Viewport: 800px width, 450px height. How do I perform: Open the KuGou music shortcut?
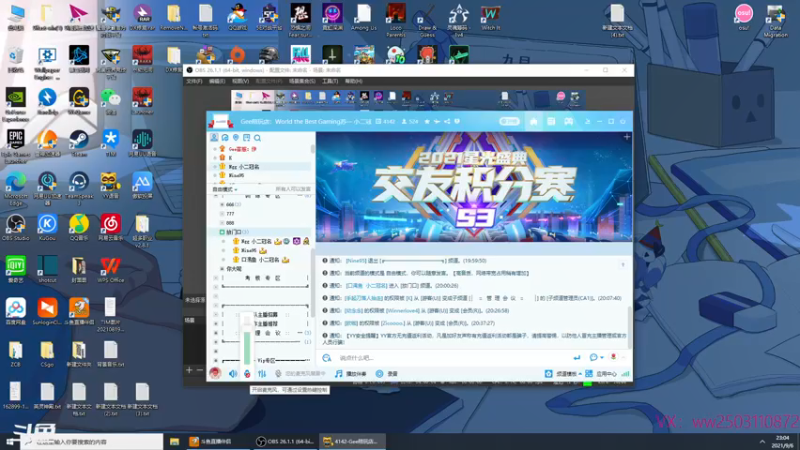tap(47, 227)
